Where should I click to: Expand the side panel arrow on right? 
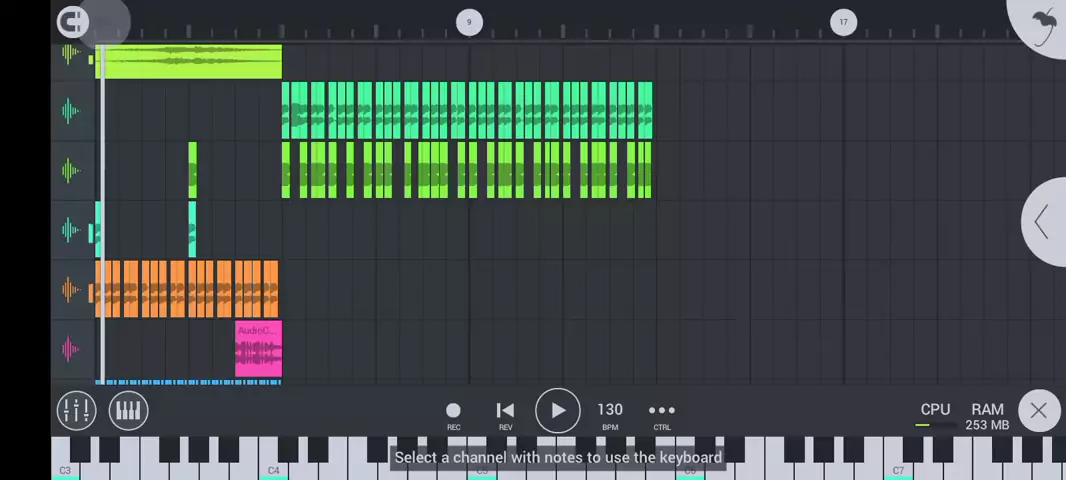[x=1042, y=222]
